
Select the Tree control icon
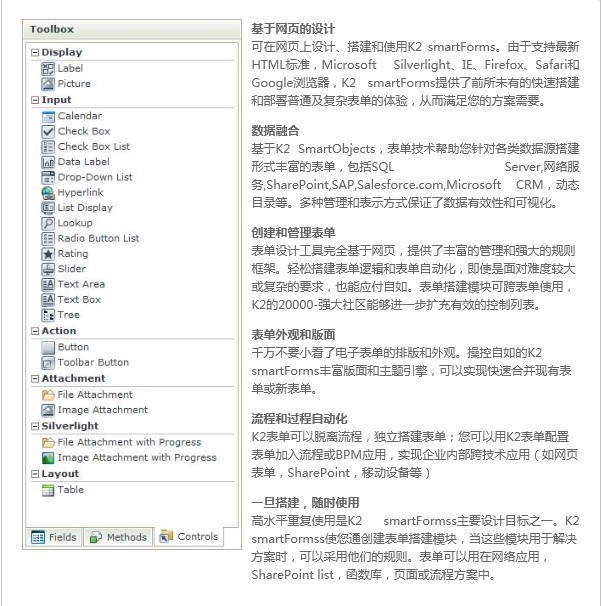(48, 314)
